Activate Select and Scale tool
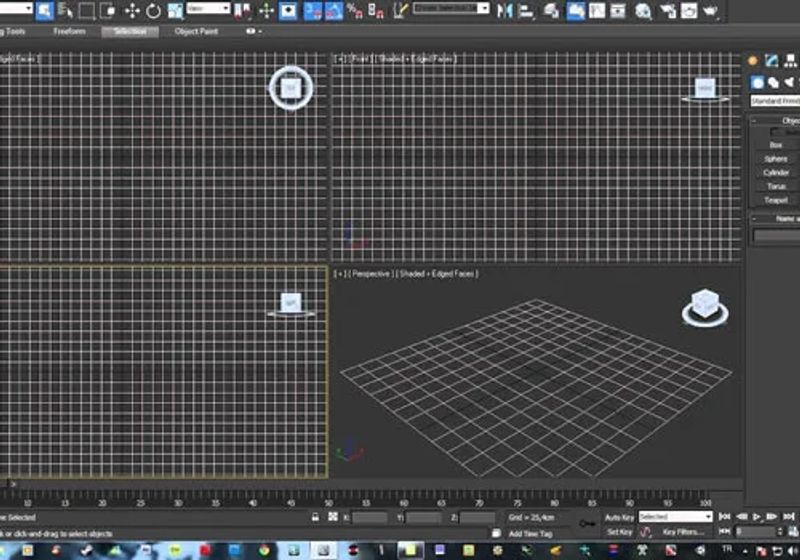 [175, 11]
